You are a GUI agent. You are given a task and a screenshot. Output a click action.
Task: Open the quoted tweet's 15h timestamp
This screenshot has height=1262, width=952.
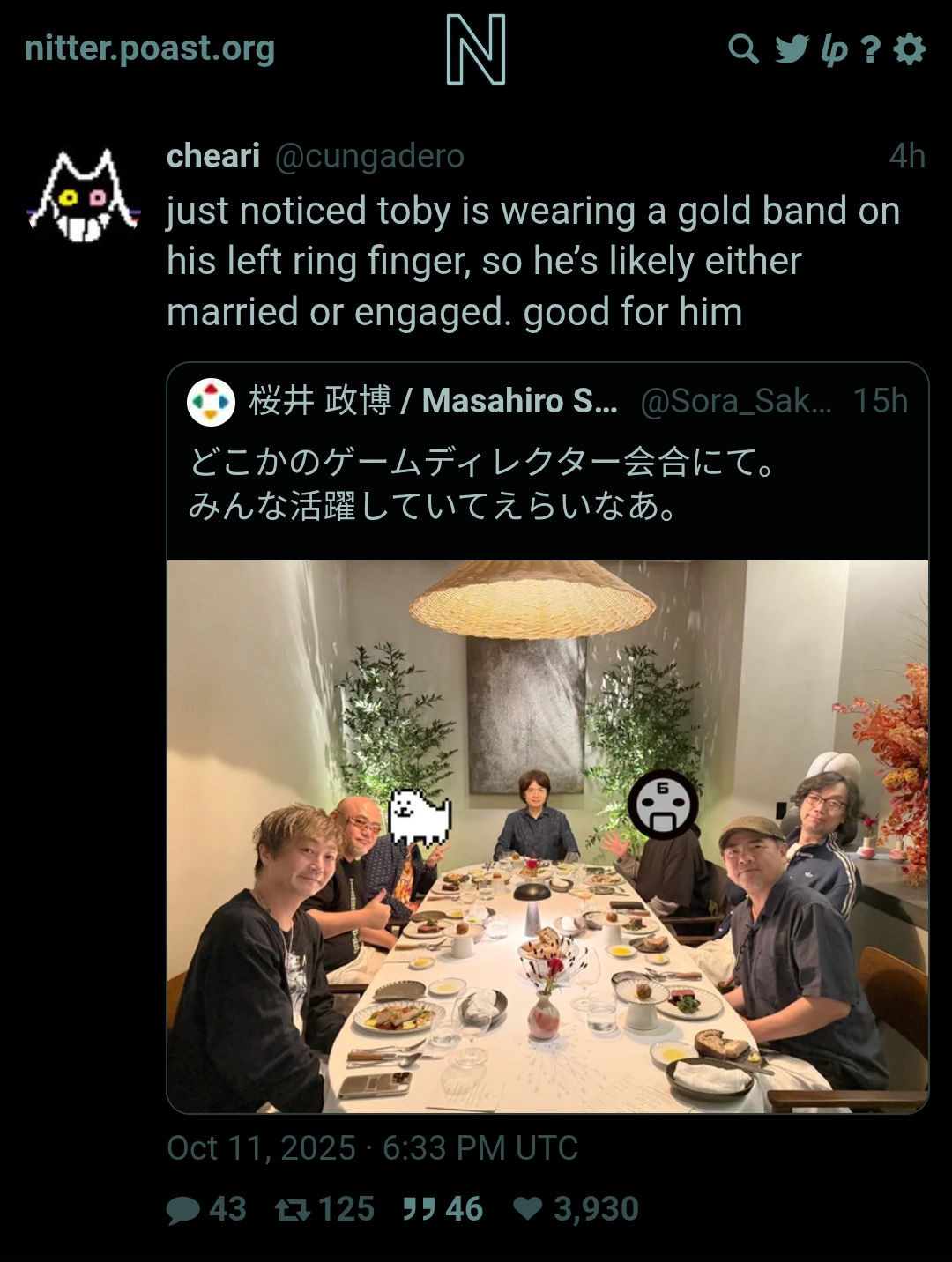(880, 401)
